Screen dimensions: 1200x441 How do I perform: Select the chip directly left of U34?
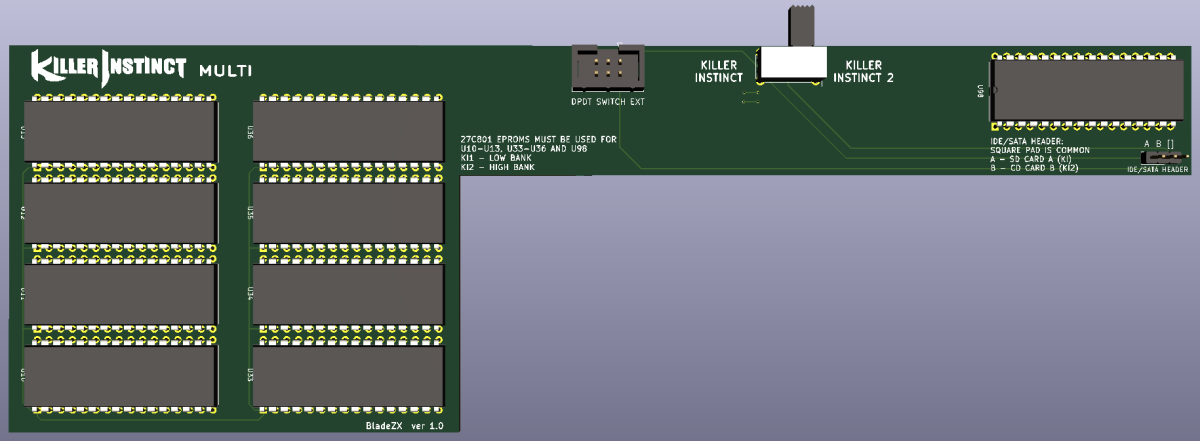120,294
